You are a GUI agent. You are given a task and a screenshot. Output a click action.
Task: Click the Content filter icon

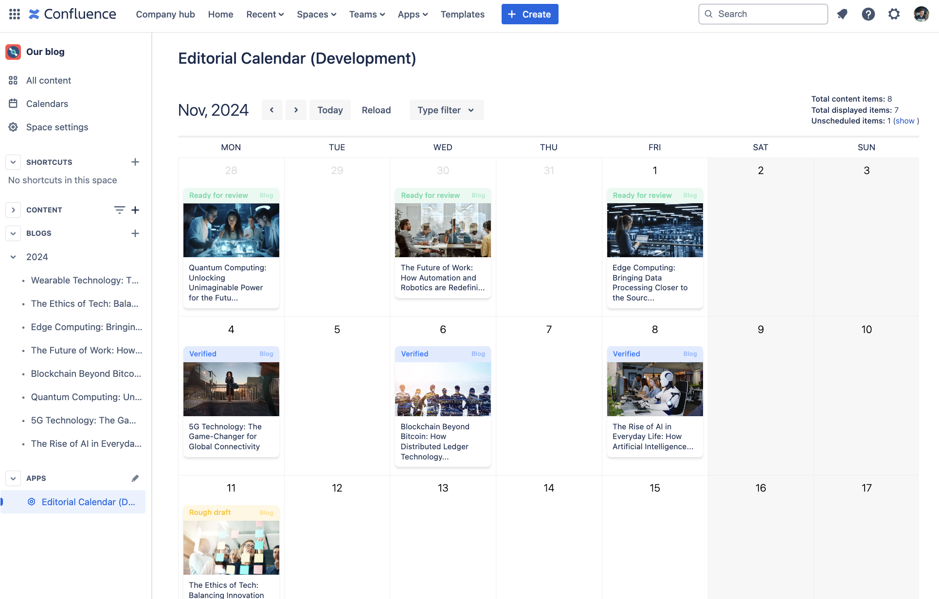pos(119,210)
